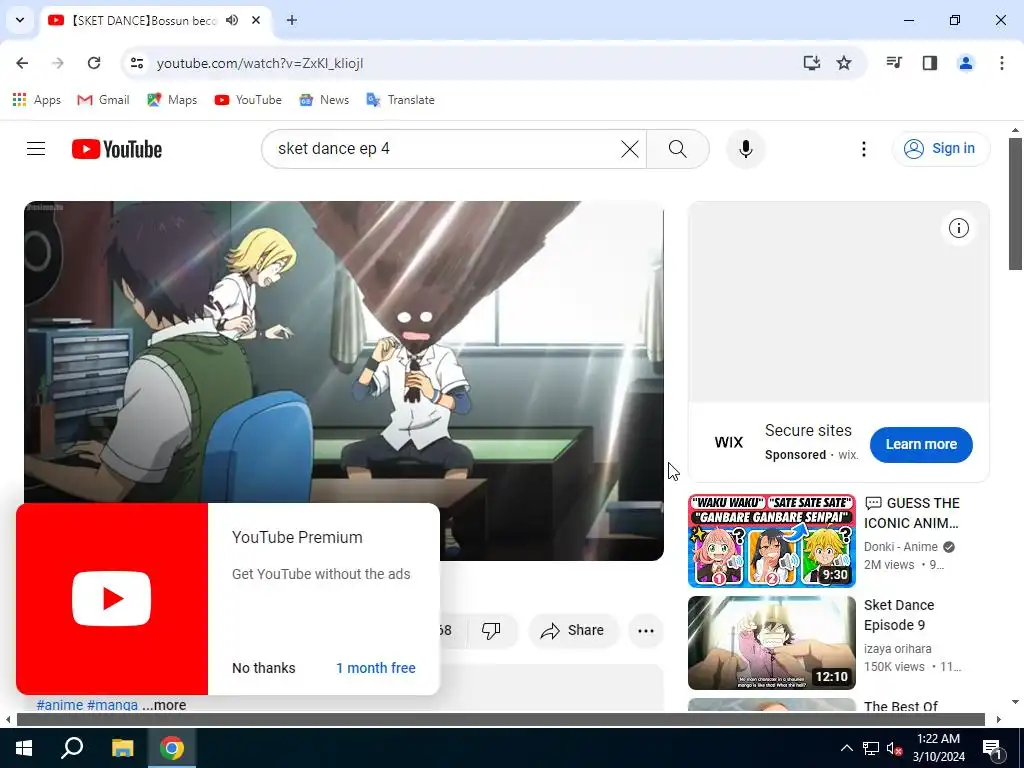The height and width of the screenshot is (768, 1024).
Task: Open the Maps bookmark
Action: [172, 100]
